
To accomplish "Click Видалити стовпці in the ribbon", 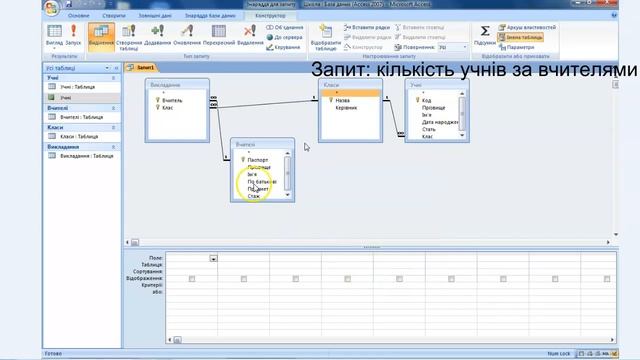I will tap(419, 37).
